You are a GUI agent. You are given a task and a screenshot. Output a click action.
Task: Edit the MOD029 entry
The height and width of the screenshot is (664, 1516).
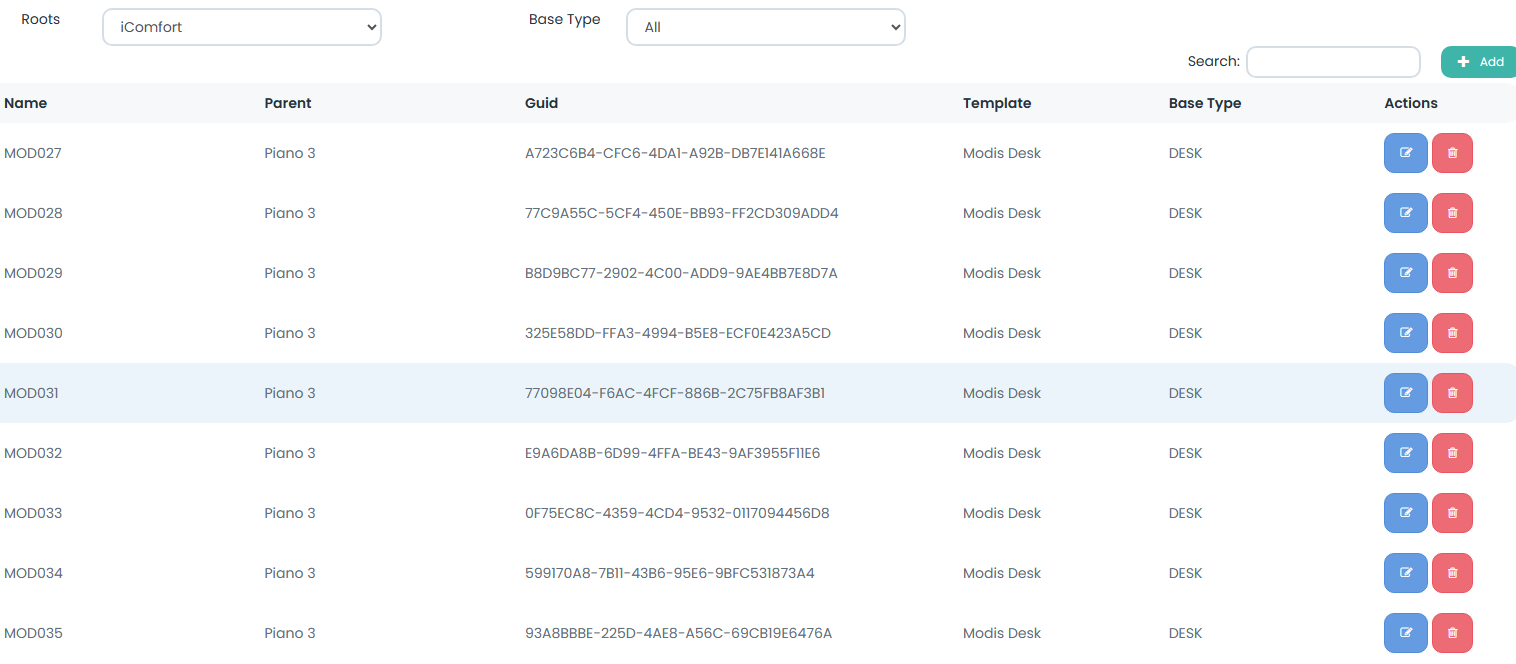pos(1405,273)
